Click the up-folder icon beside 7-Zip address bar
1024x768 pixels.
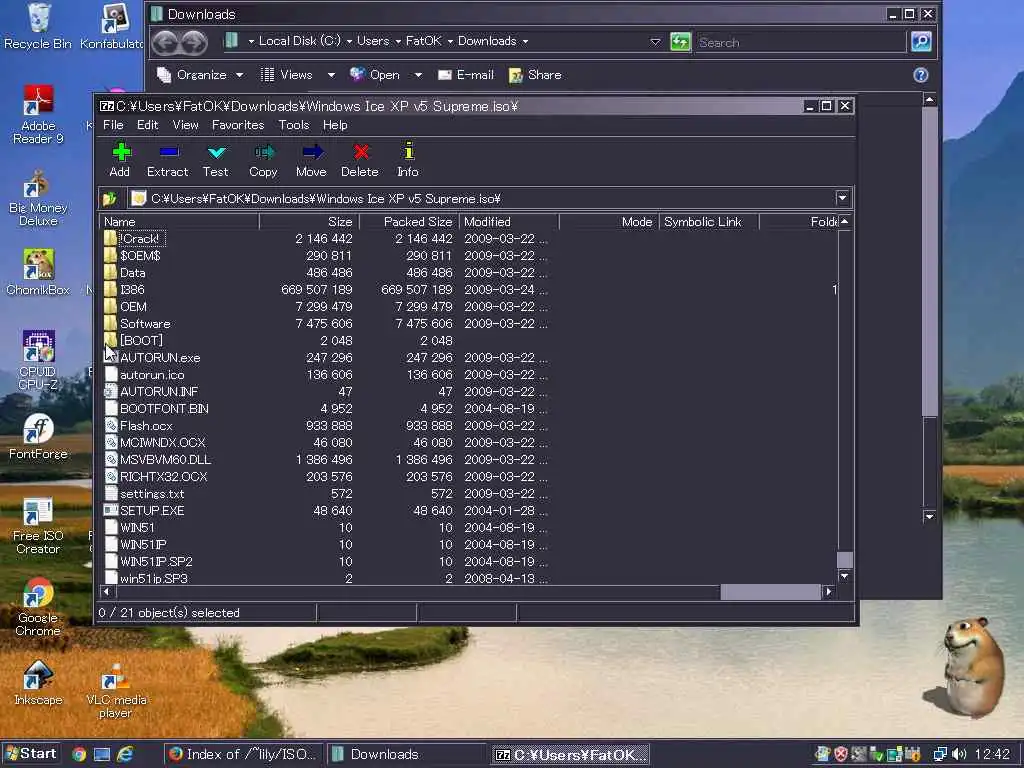pyautogui.click(x=110, y=198)
